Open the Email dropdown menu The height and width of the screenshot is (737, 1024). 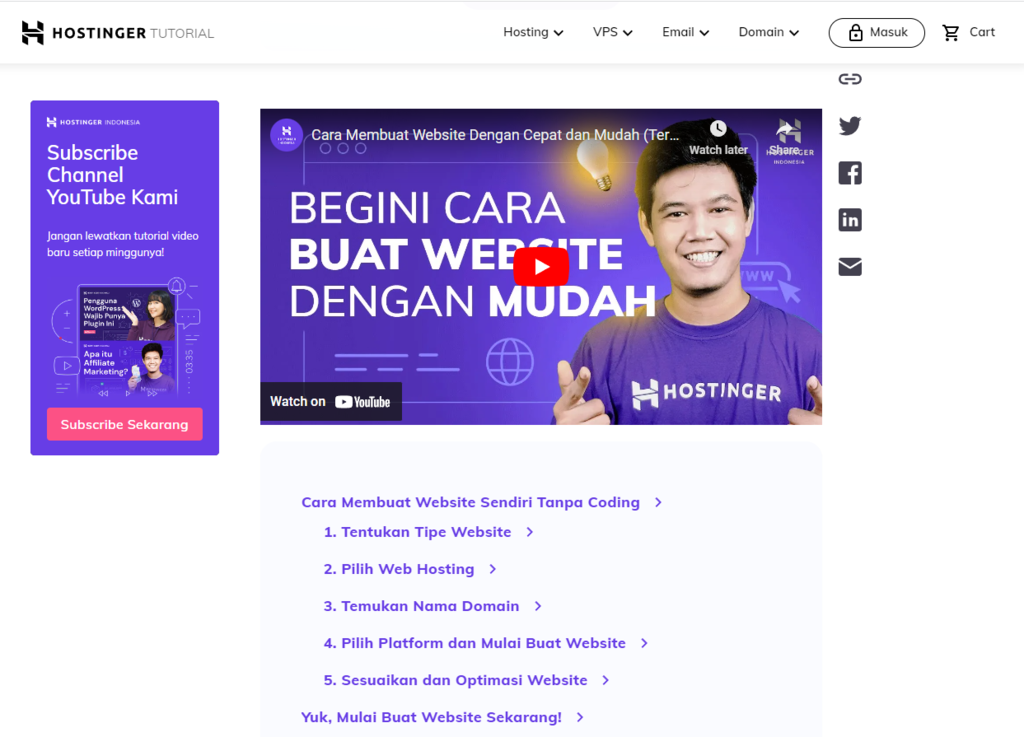point(685,33)
